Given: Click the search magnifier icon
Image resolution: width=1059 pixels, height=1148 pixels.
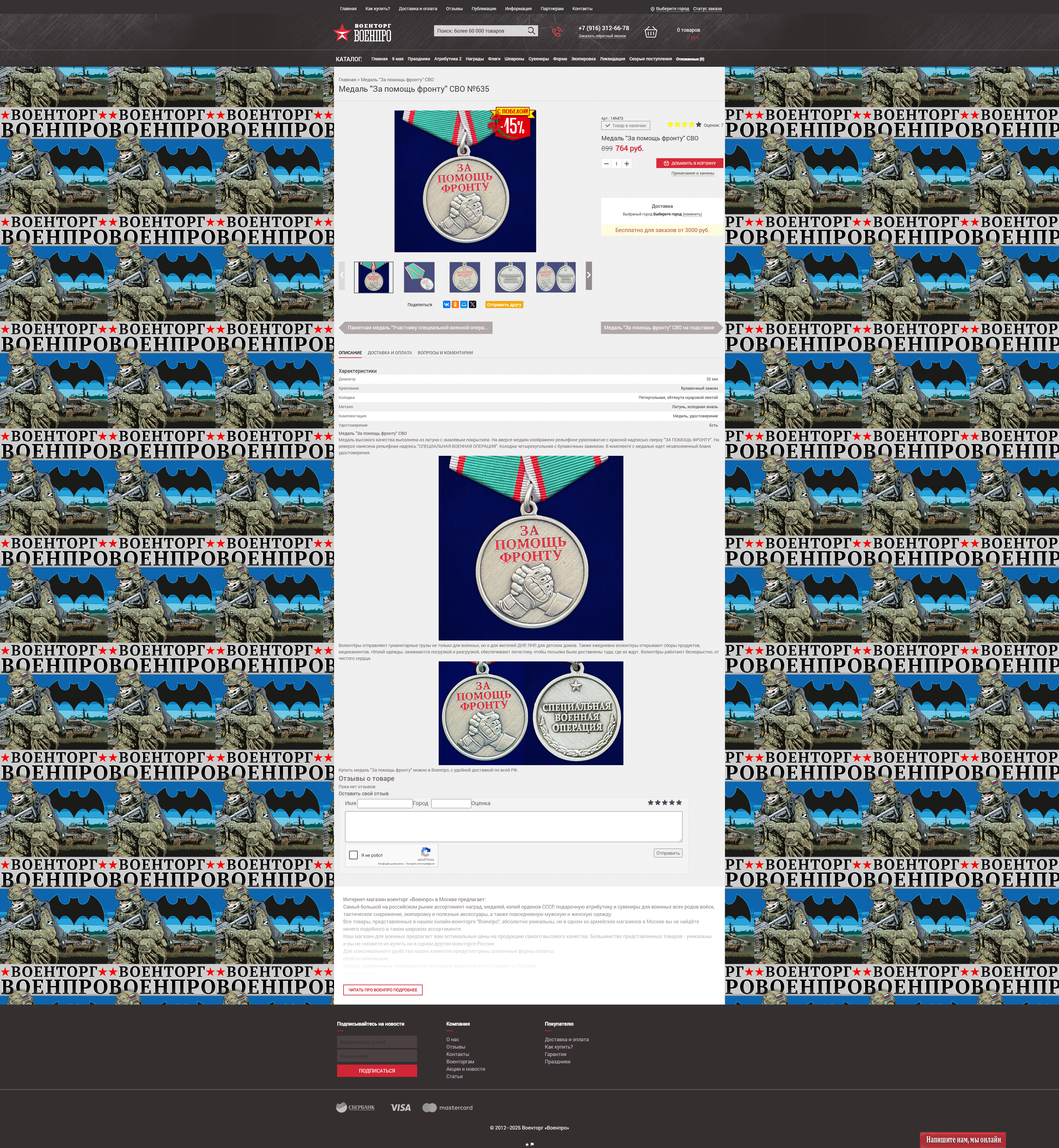Looking at the screenshot, I should coord(531,31).
